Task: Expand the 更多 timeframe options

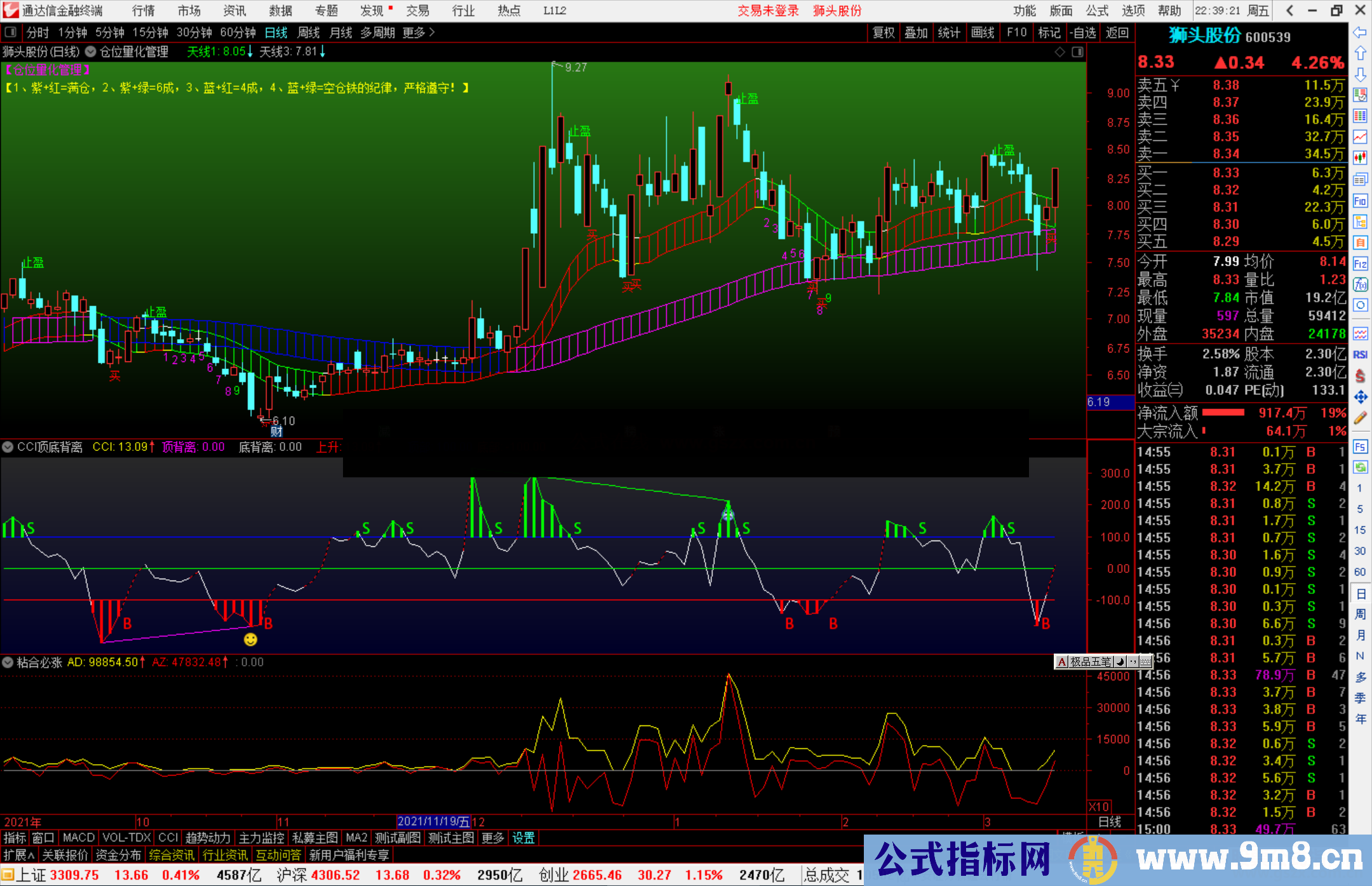Action: [x=419, y=32]
